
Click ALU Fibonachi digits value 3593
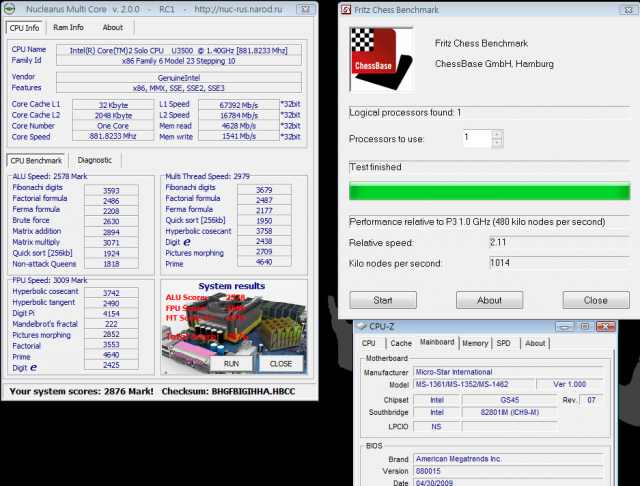[111, 191]
